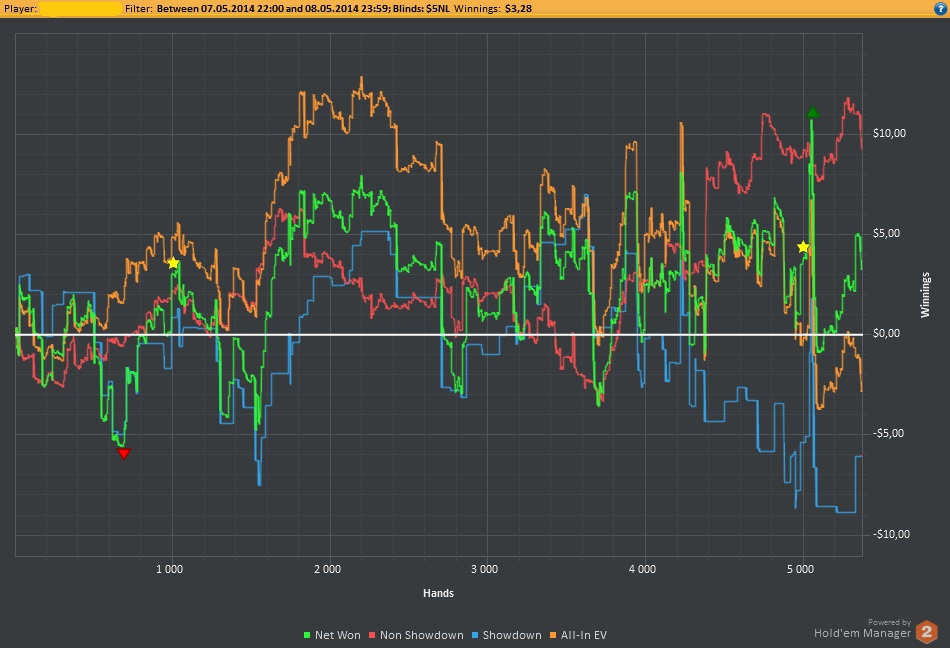Click the blue Showdown color square
Image resolution: width=950 pixels, height=648 pixels.
[x=475, y=635]
